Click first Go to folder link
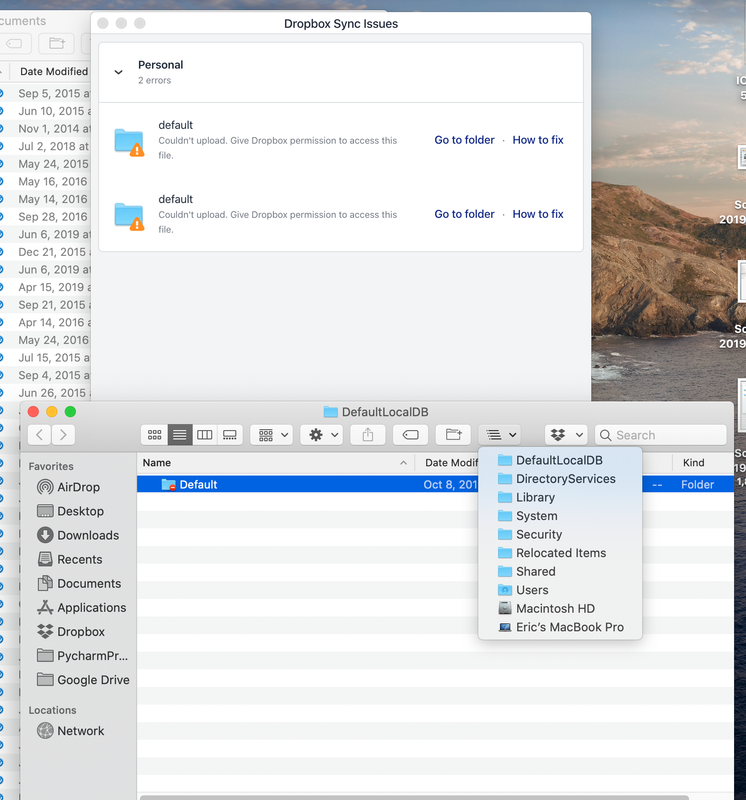Screen dimensions: 746x800 464,140
